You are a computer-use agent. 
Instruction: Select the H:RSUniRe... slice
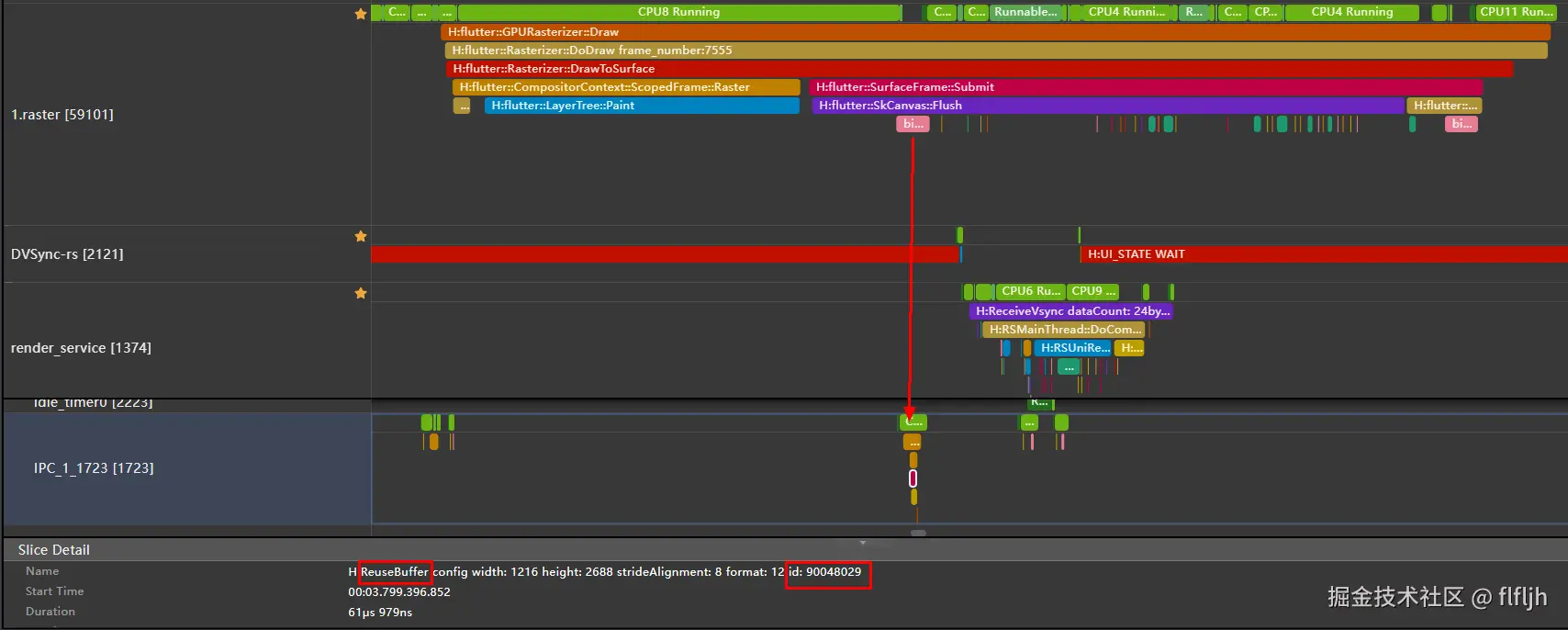pos(1073,348)
